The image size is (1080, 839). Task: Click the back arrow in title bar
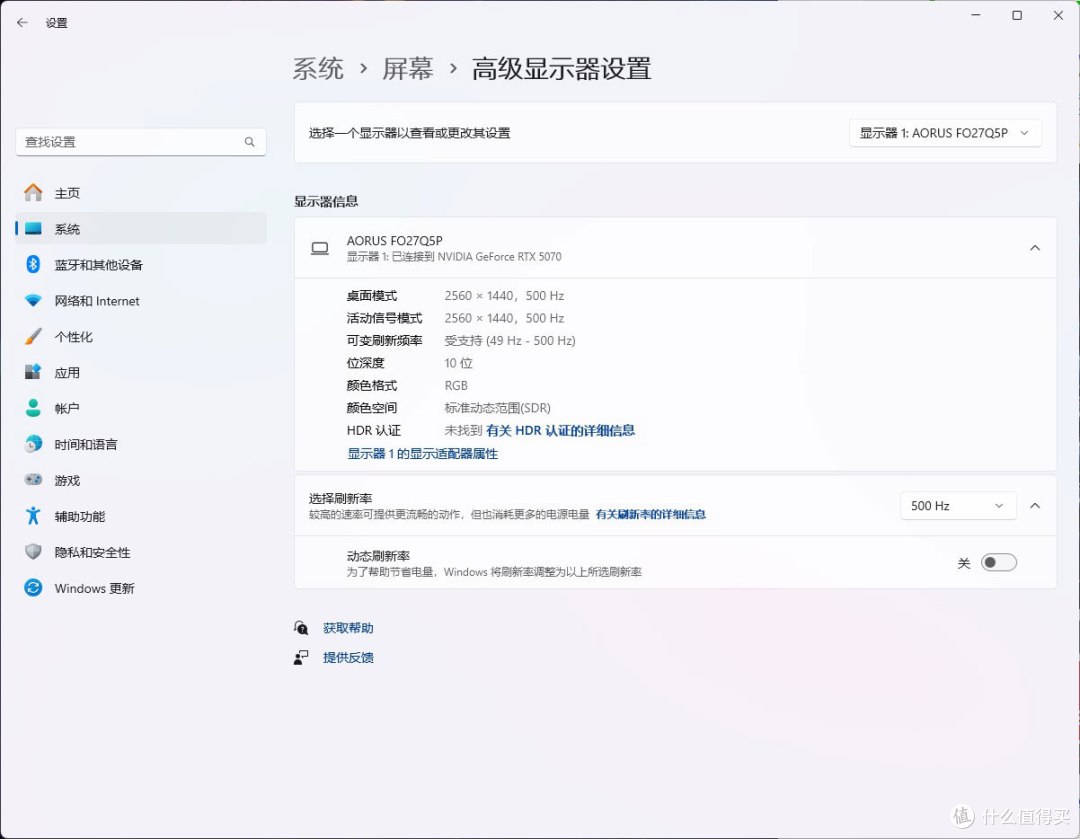coord(22,23)
